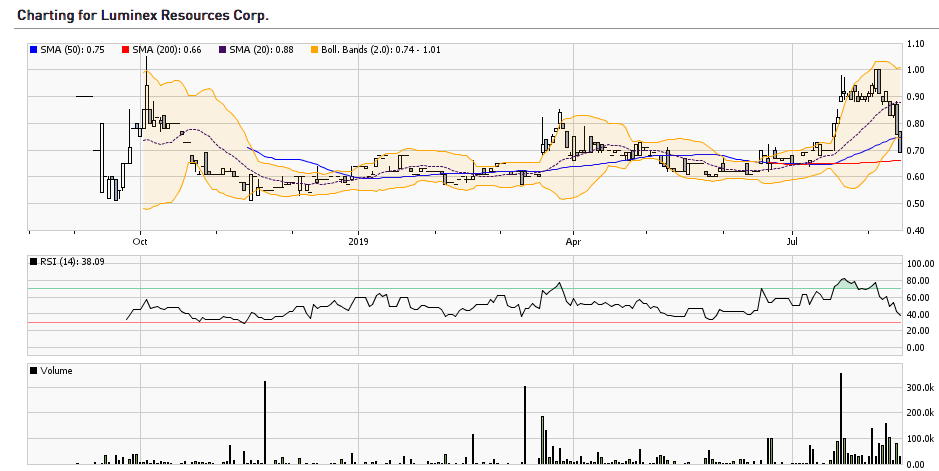Click the black RSI (14) legend square
This screenshot has height=471, width=939.
(x=33, y=261)
